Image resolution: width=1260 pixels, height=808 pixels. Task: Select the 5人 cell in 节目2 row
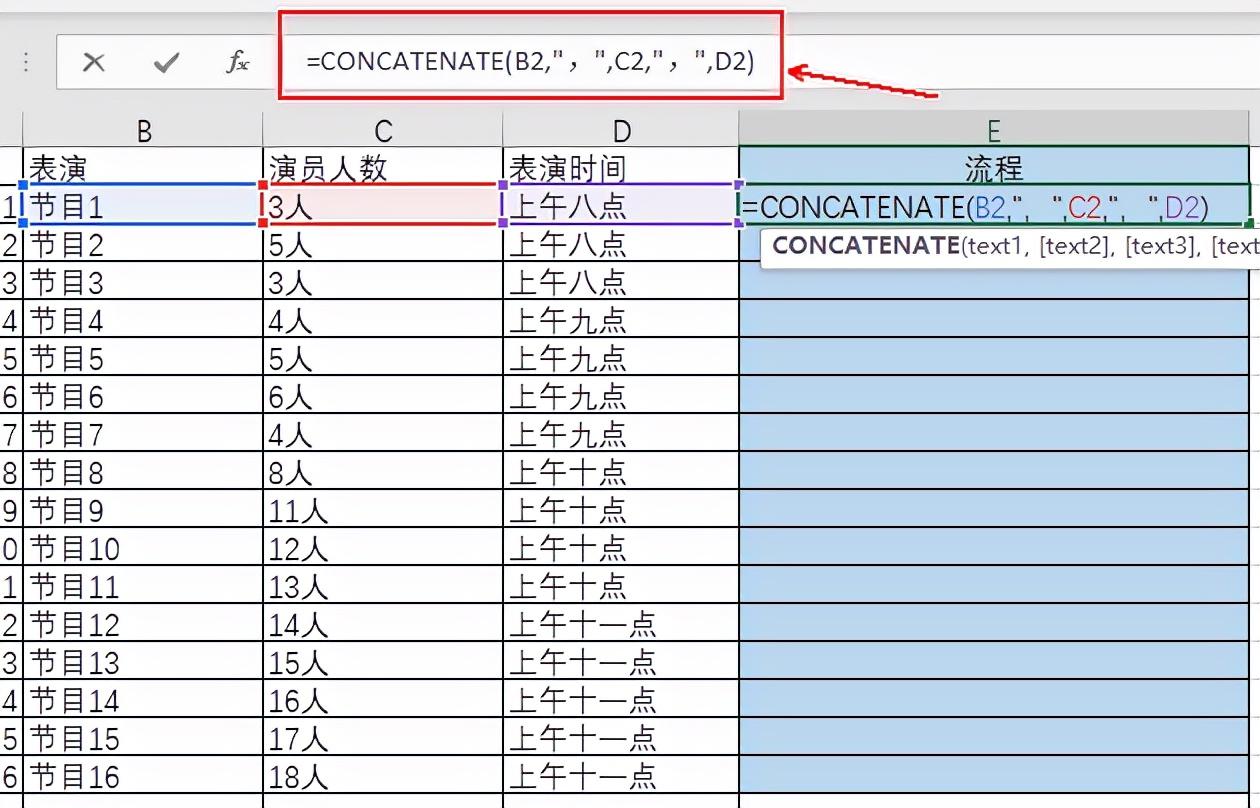383,244
